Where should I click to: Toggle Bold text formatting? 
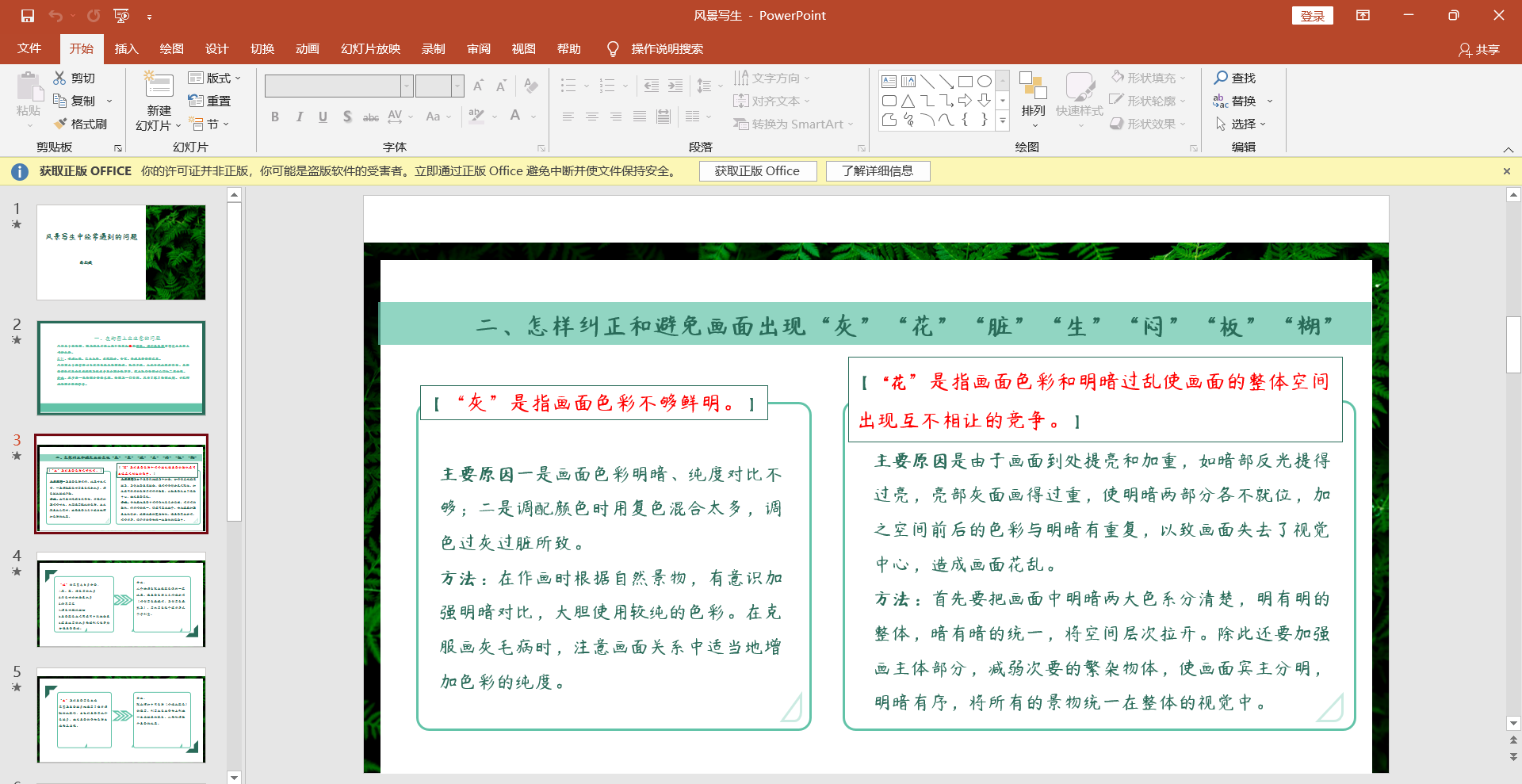pos(275,117)
